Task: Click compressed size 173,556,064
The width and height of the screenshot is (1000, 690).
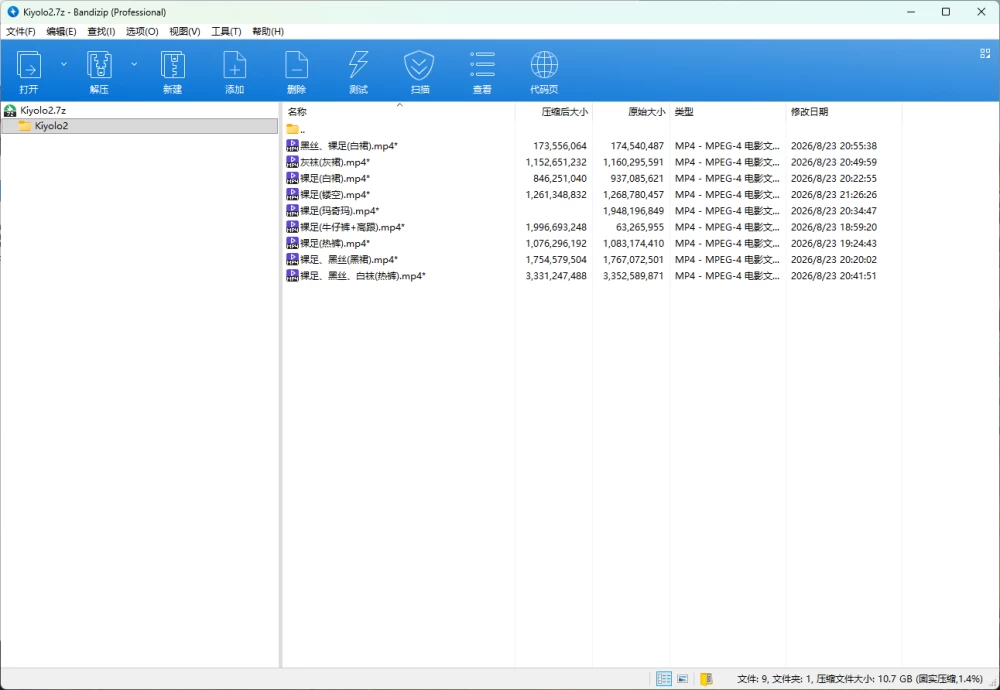Action: [x=560, y=146]
